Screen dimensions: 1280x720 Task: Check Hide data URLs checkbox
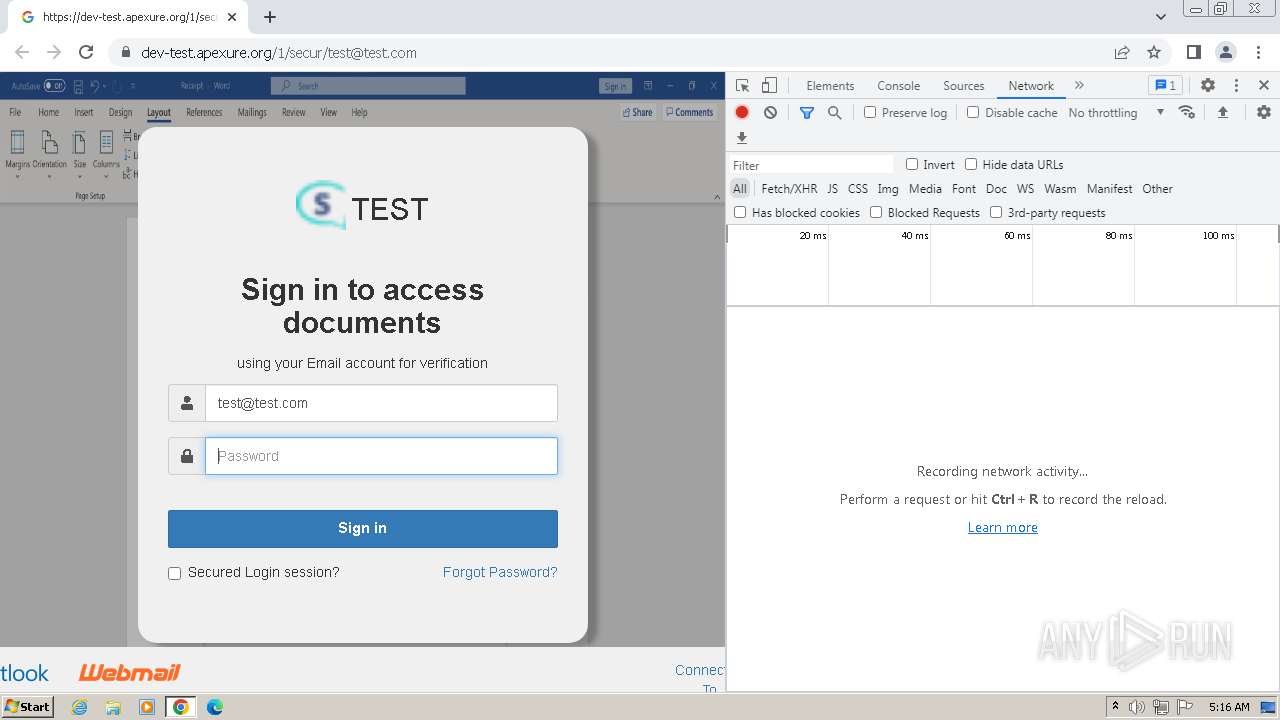pos(971,164)
